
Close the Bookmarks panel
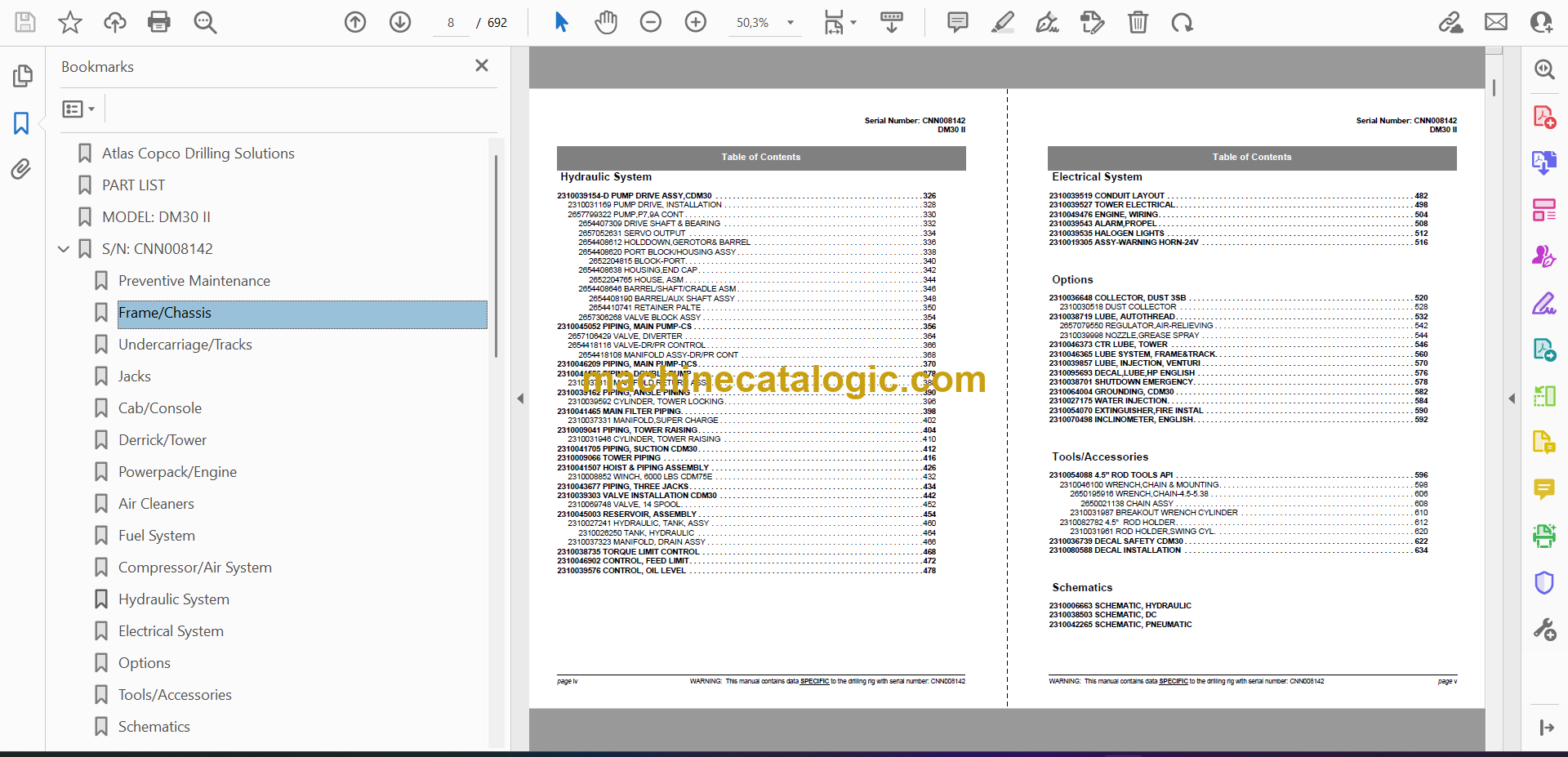(482, 65)
